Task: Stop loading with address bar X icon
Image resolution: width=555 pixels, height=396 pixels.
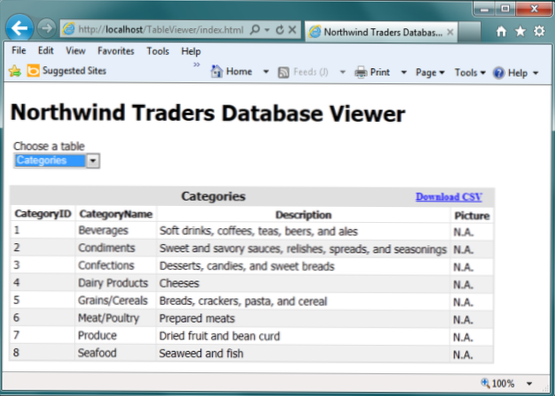Action: pos(292,30)
